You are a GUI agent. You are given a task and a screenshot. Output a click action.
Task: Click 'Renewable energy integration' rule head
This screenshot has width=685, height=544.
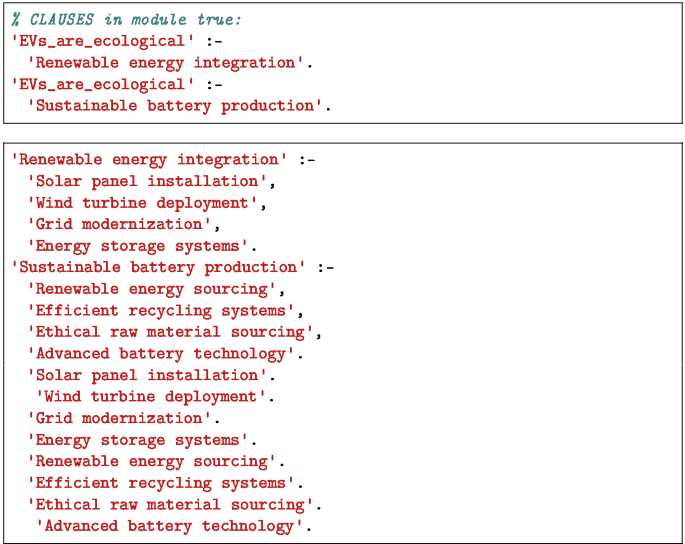pos(149,159)
